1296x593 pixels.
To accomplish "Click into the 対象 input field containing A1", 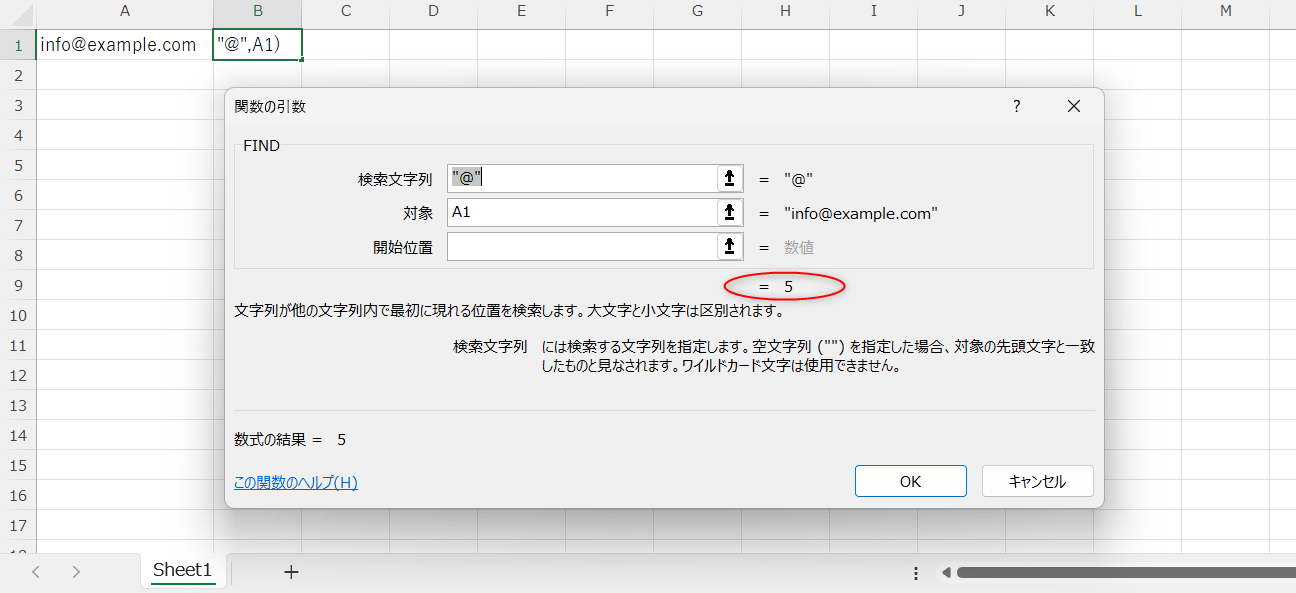I will [x=582, y=212].
